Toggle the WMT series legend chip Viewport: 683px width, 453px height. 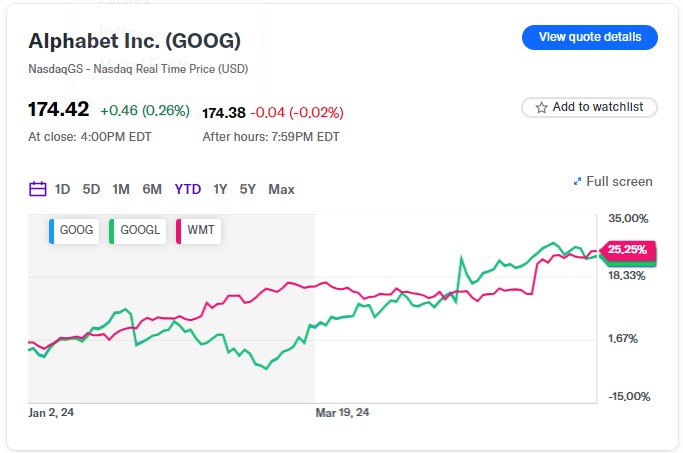(x=198, y=230)
